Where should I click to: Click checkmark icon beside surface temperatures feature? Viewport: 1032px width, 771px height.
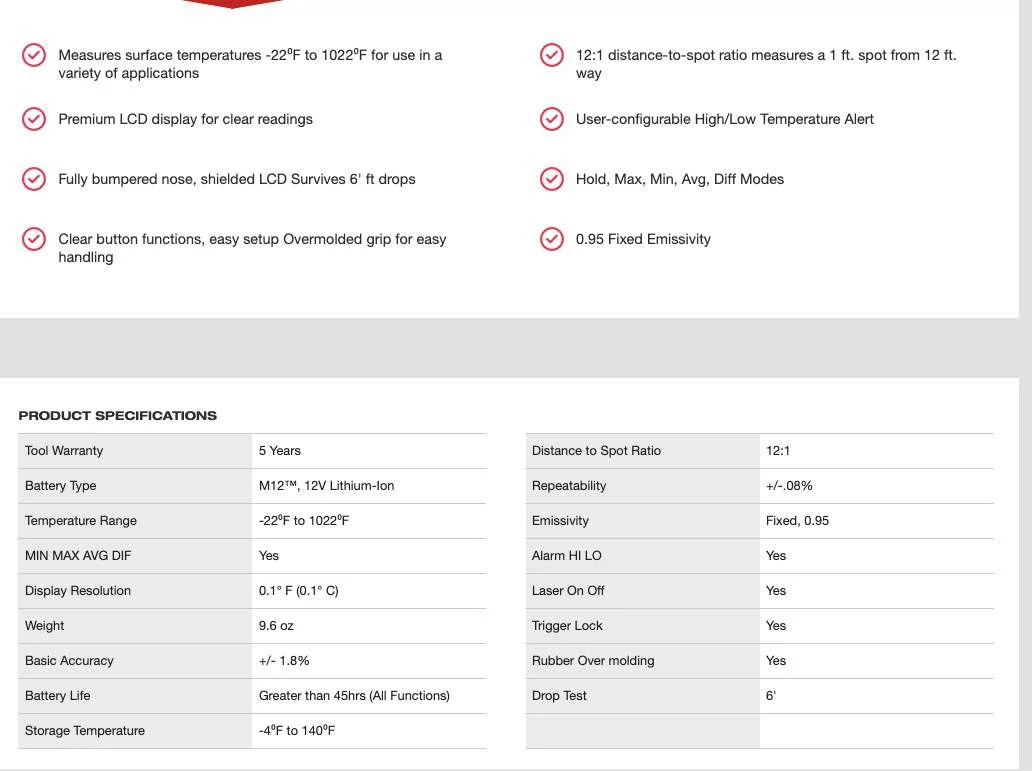pos(34,55)
